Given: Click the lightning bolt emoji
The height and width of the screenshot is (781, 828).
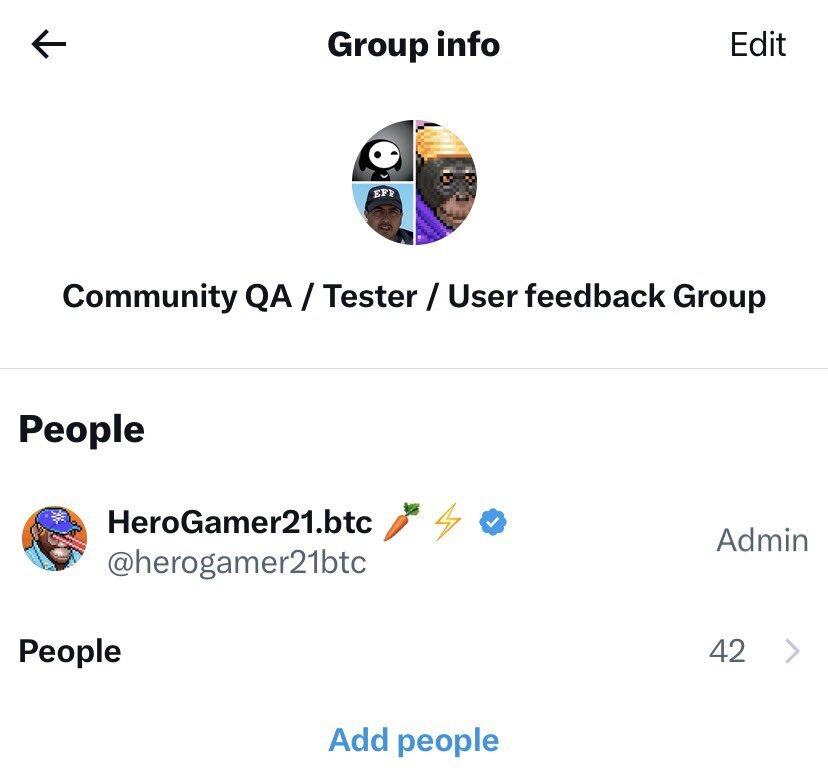Looking at the screenshot, I should click(447, 522).
